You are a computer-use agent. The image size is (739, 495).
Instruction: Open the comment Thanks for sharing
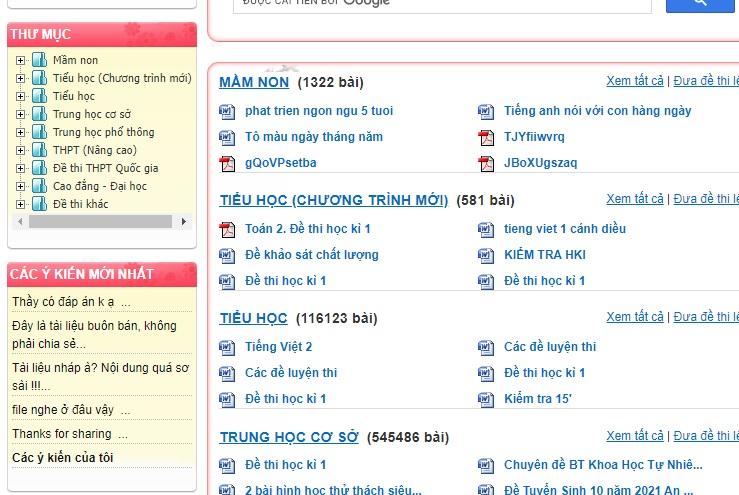[x=70, y=434]
